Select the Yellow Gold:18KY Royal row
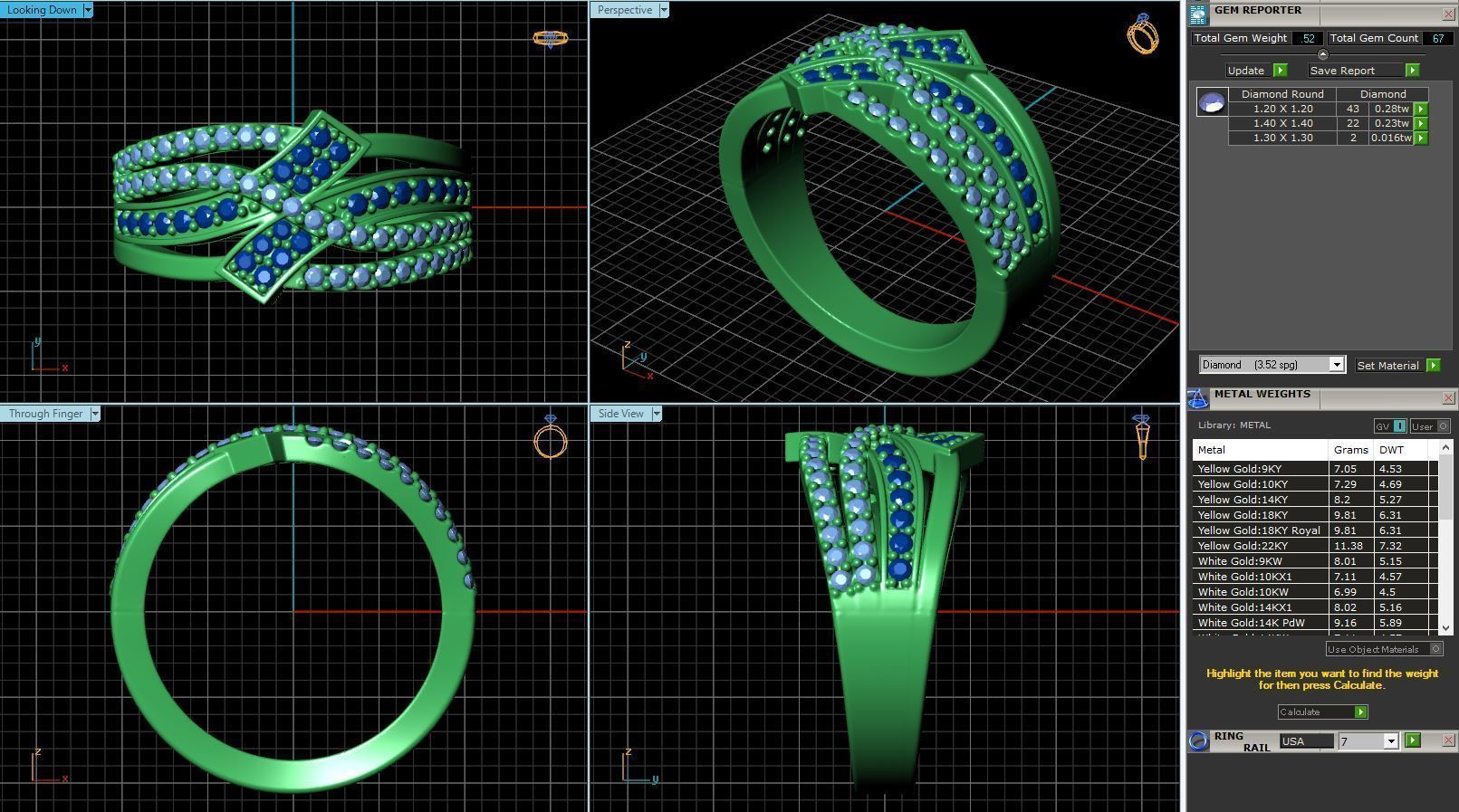 tap(1315, 530)
